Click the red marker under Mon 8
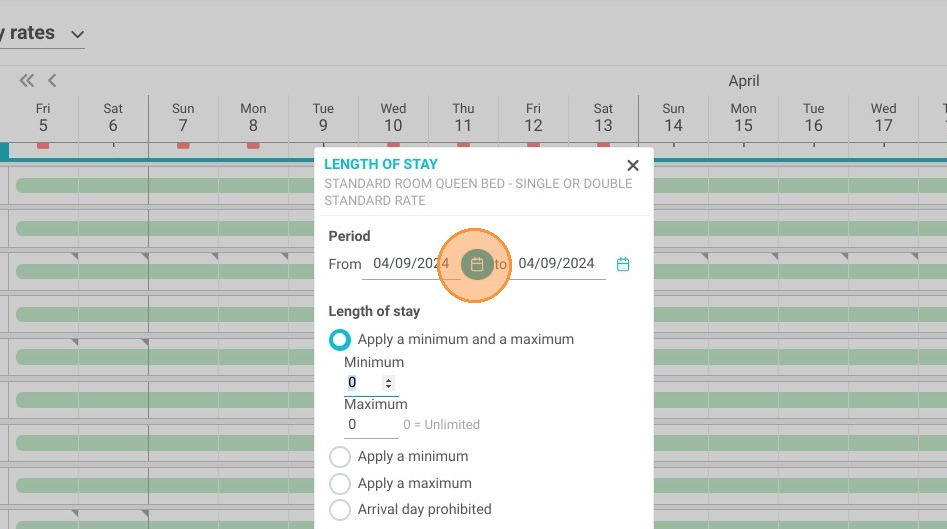 [253, 146]
